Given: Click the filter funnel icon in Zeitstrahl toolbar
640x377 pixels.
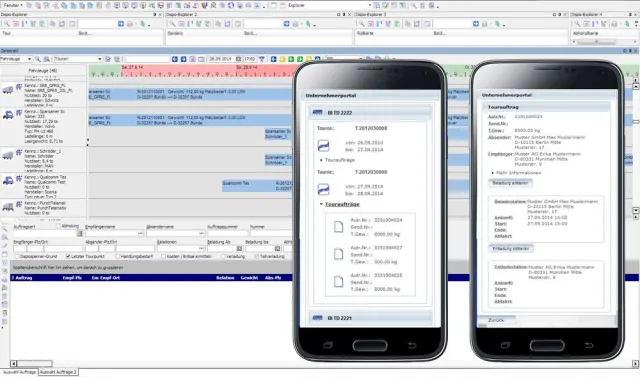Looking at the screenshot, I should pyautogui.click(x=262, y=59).
